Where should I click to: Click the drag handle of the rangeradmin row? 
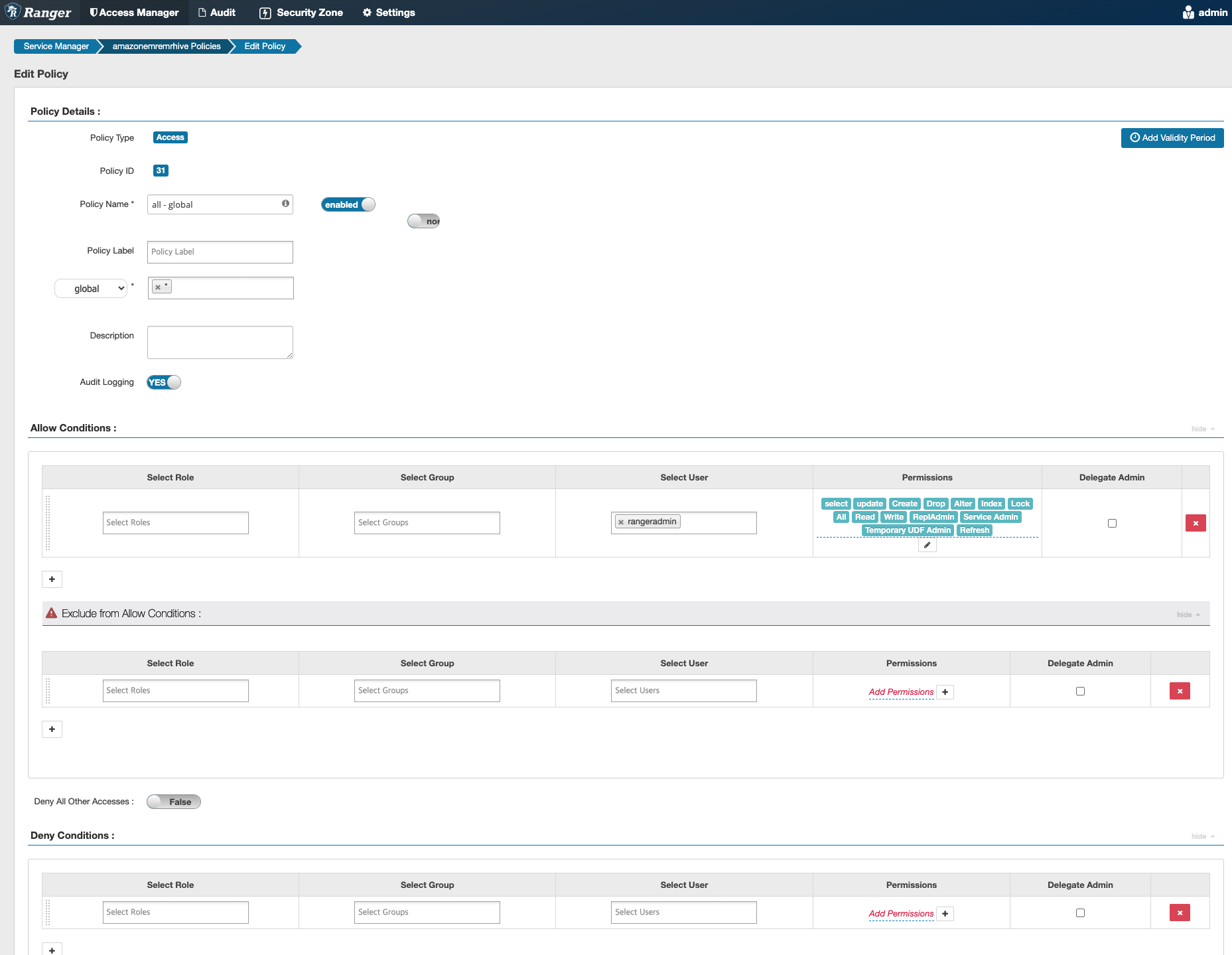[x=48, y=523]
